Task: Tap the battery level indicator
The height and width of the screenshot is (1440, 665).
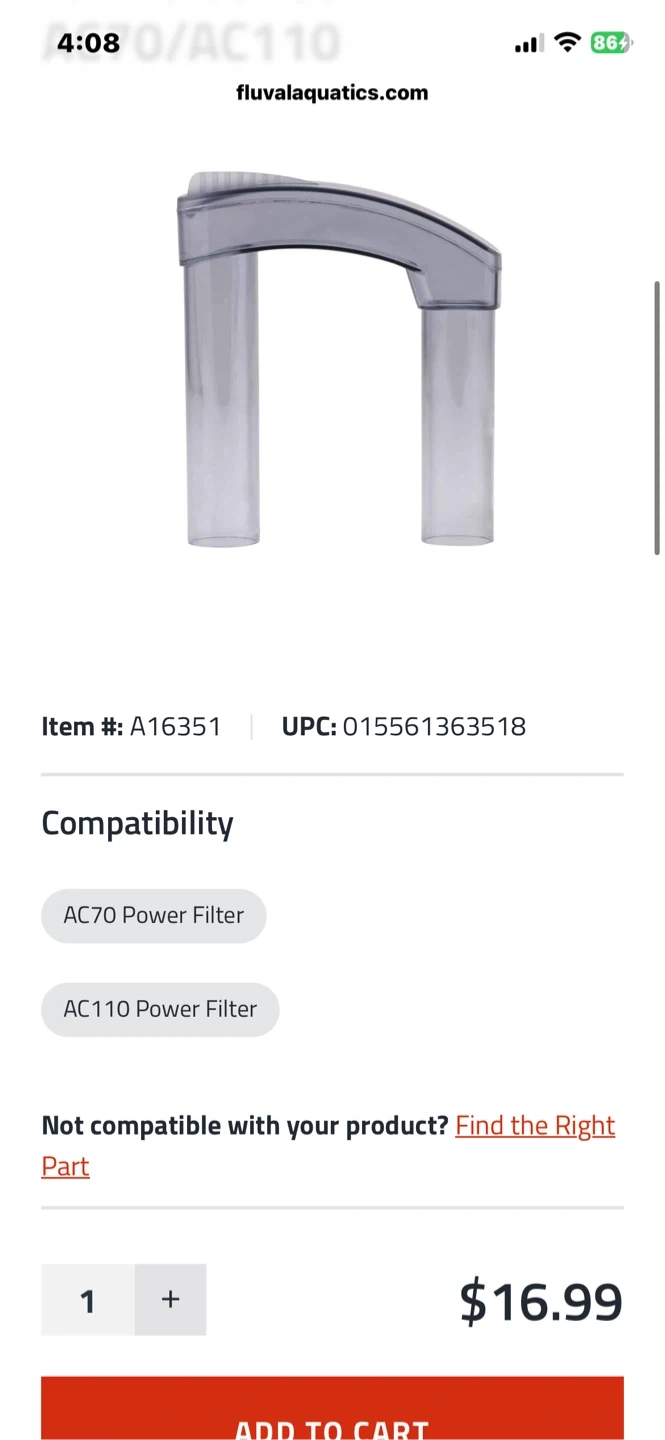Action: 610,43
